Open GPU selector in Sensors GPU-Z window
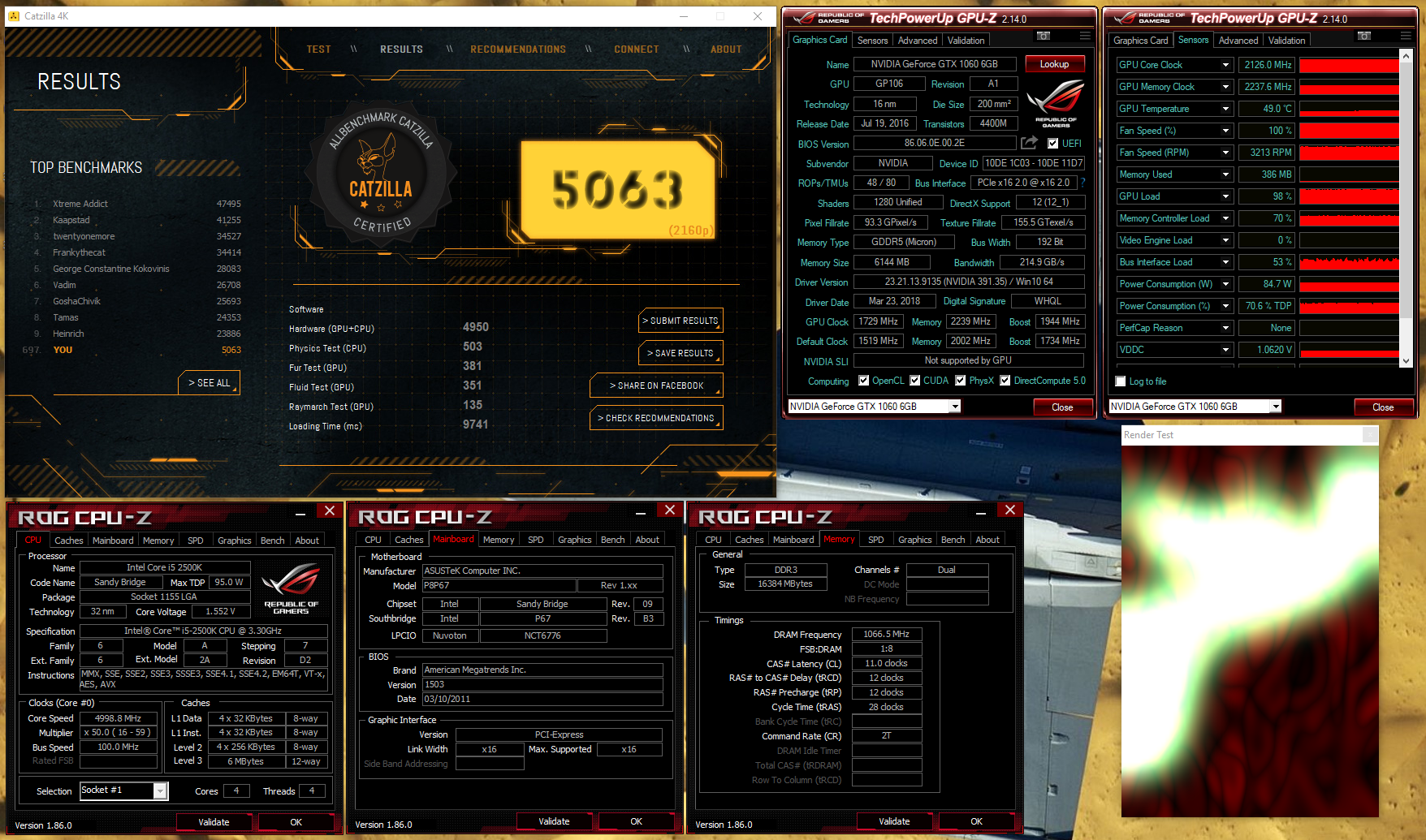The height and width of the screenshot is (840, 1426). (1276, 407)
